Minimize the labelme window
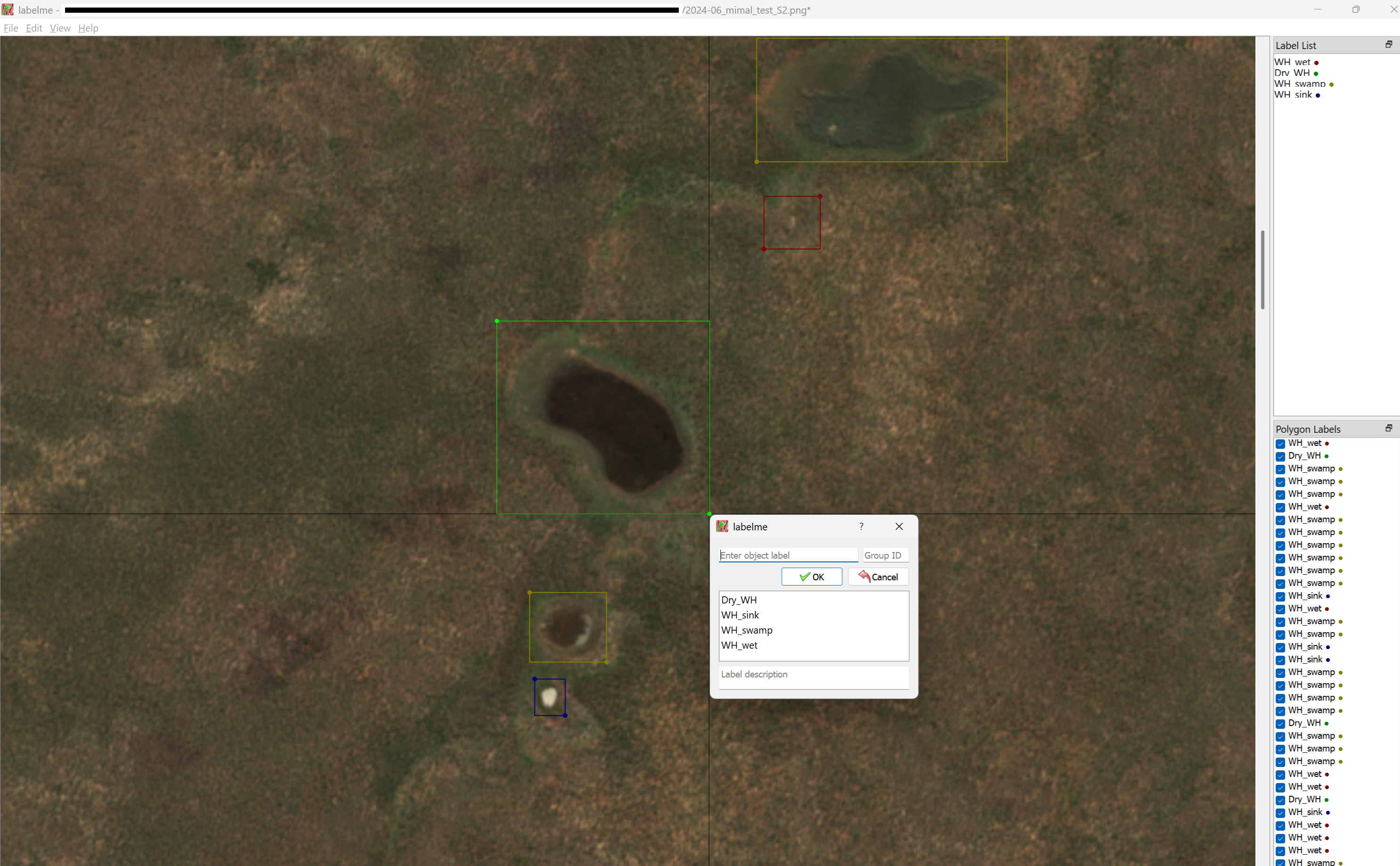 (1318, 10)
